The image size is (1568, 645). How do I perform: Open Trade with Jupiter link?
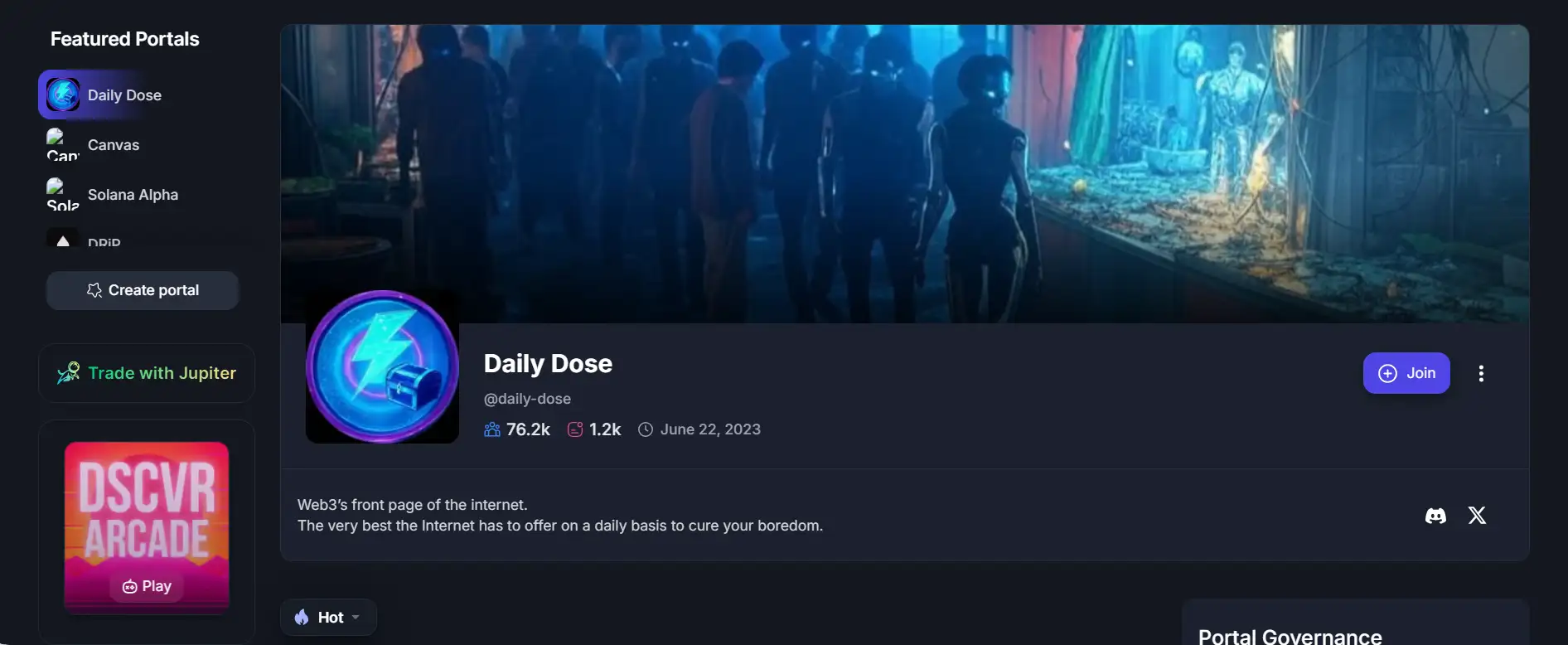147,373
